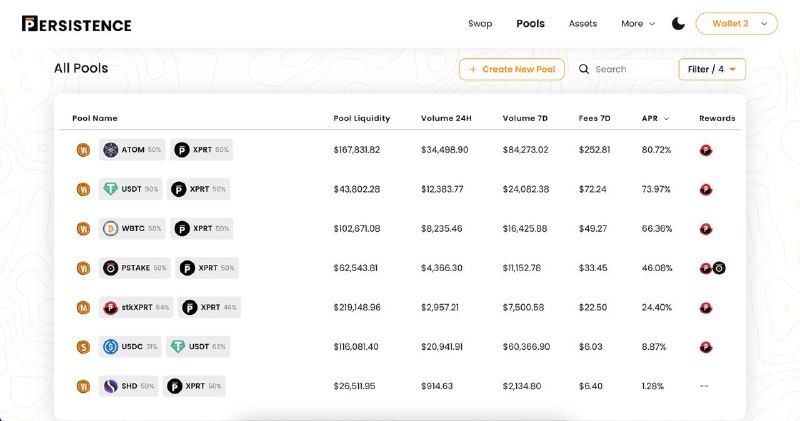Click XPRT icon in WBTC row

(x=182, y=229)
